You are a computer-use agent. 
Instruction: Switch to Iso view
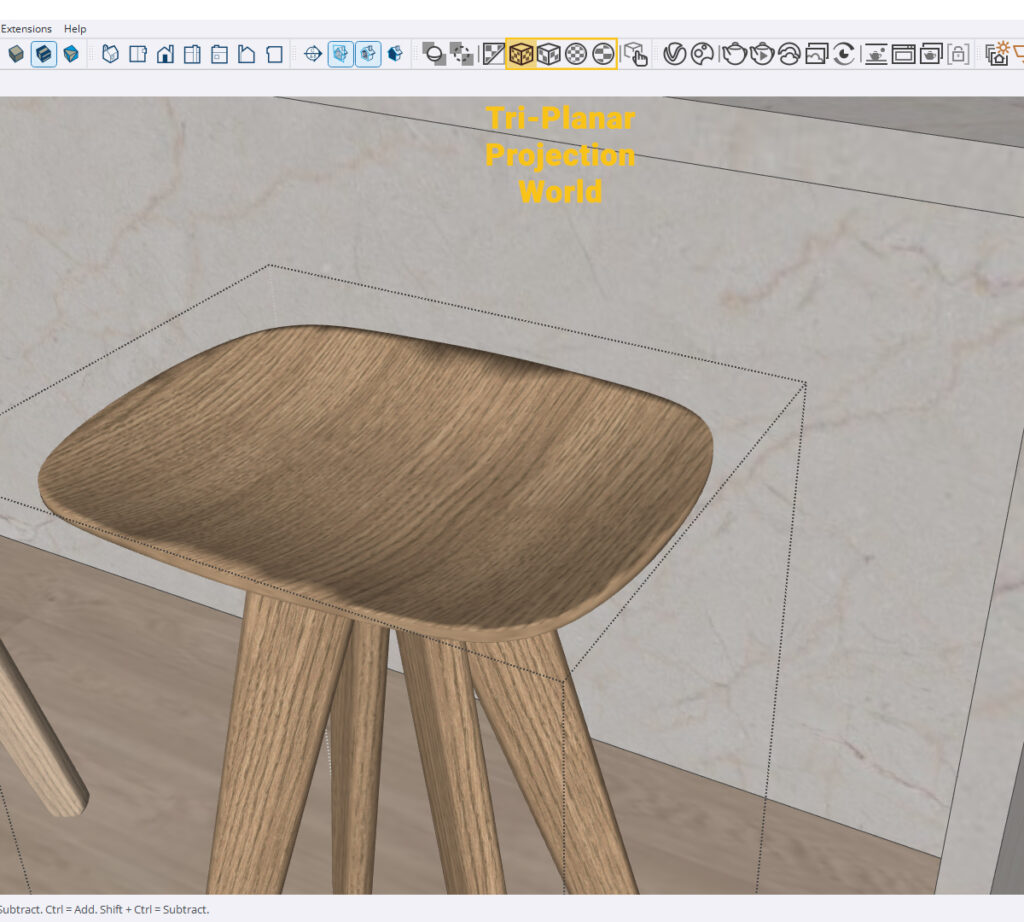click(x=111, y=54)
